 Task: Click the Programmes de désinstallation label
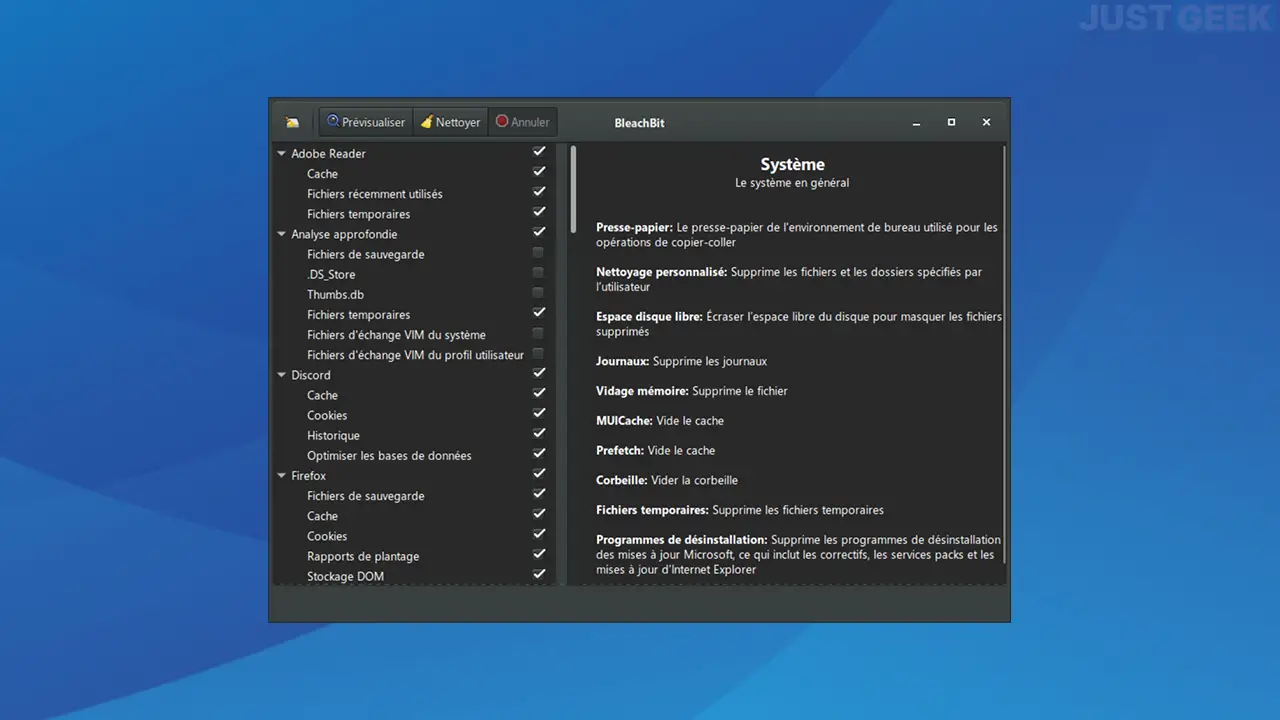pos(682,540)
